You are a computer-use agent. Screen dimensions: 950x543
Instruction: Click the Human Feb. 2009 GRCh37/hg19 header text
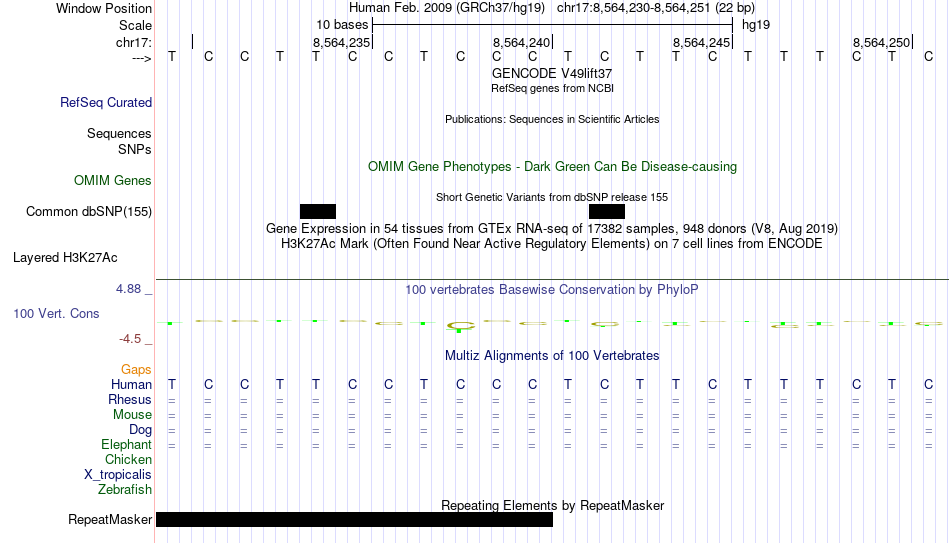pyautogui.click(x=447, y=8)
